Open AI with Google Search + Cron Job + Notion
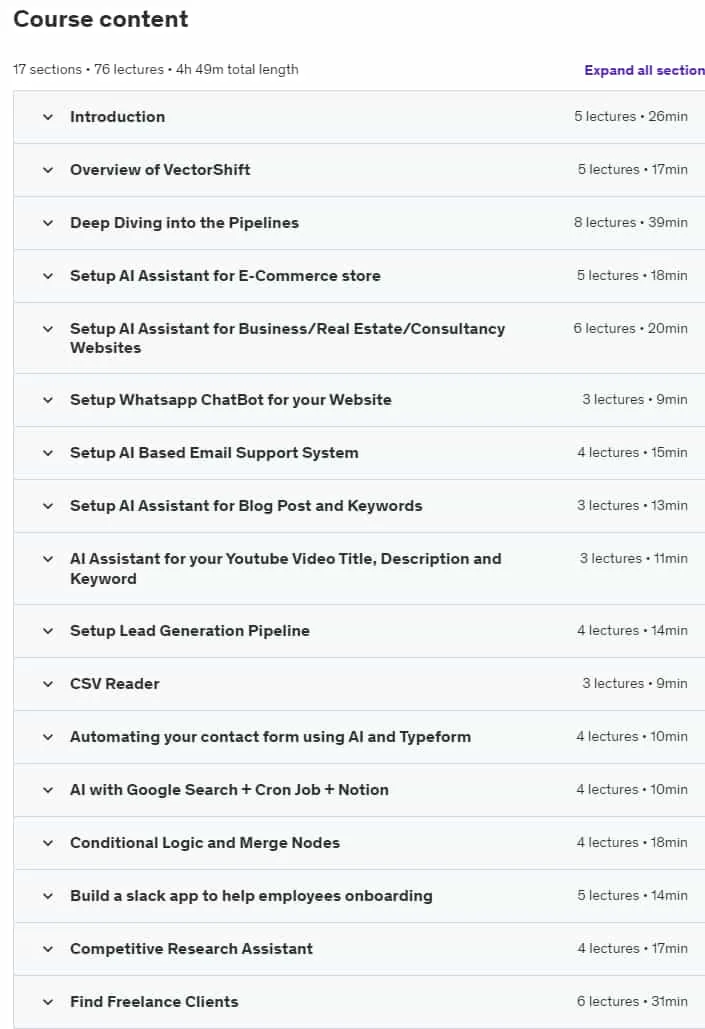This screenshot has width=705, height=1029. point(229,790)
